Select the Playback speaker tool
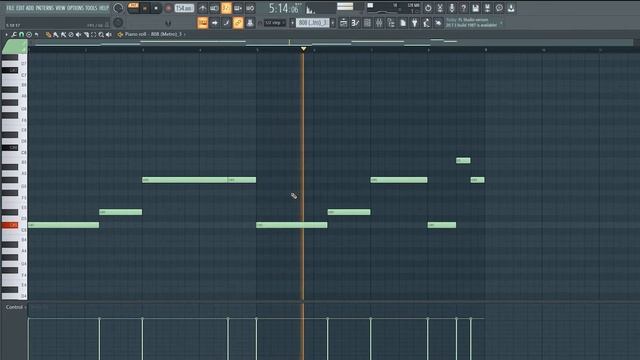This screenshot has height=360, width=640. 109,35
